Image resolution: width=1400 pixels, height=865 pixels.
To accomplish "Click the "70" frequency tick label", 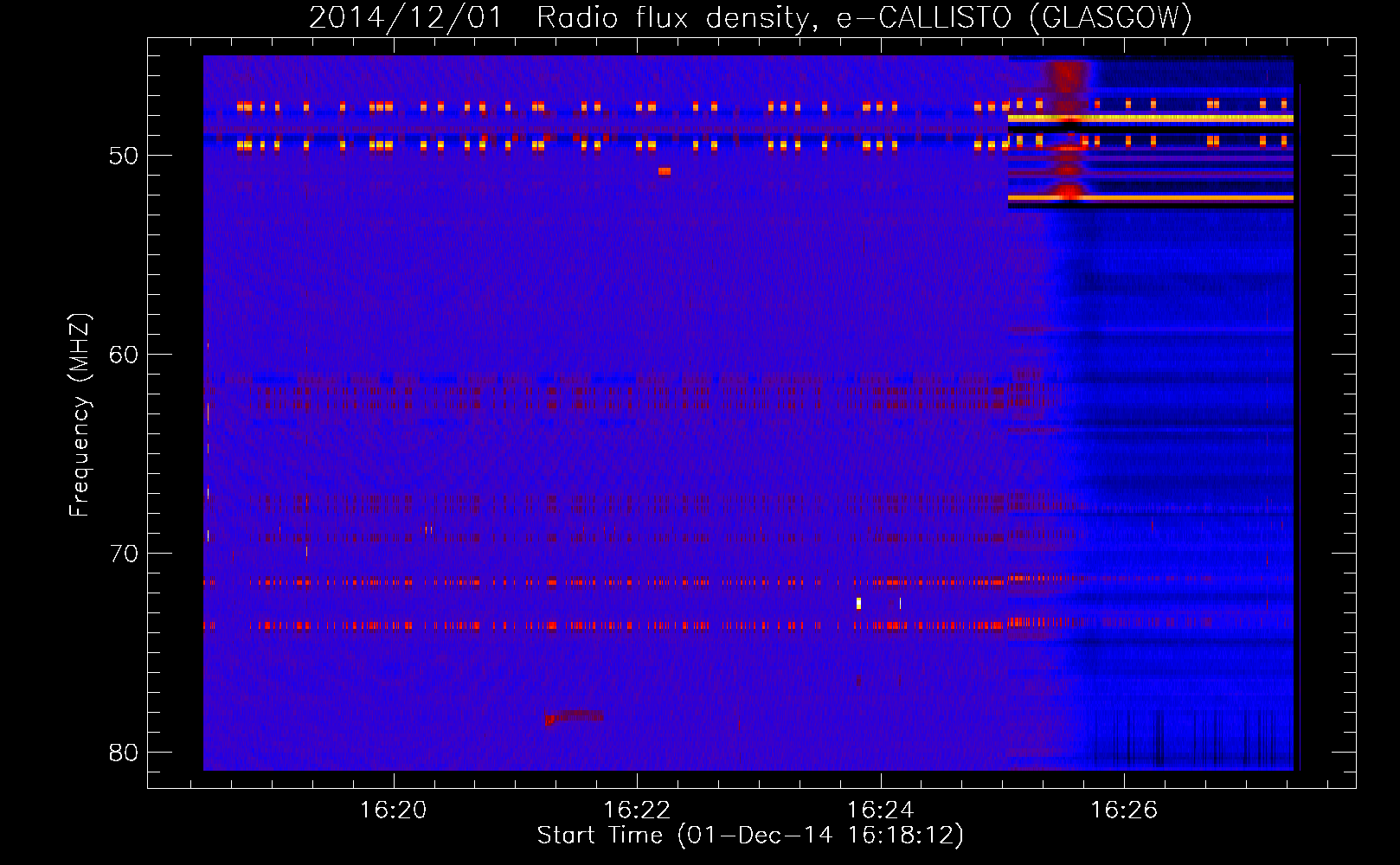I will (124, 554).
